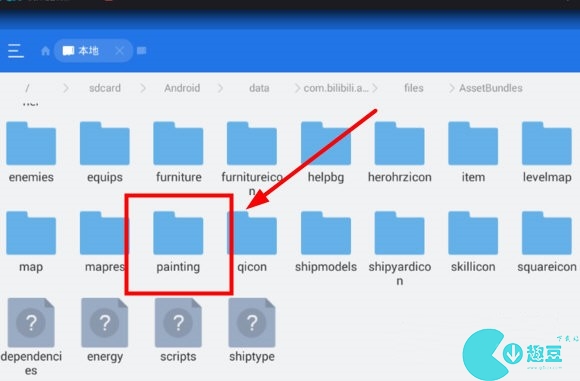
Task: Open the hamburger menu icon
Action: pos(16,51)
